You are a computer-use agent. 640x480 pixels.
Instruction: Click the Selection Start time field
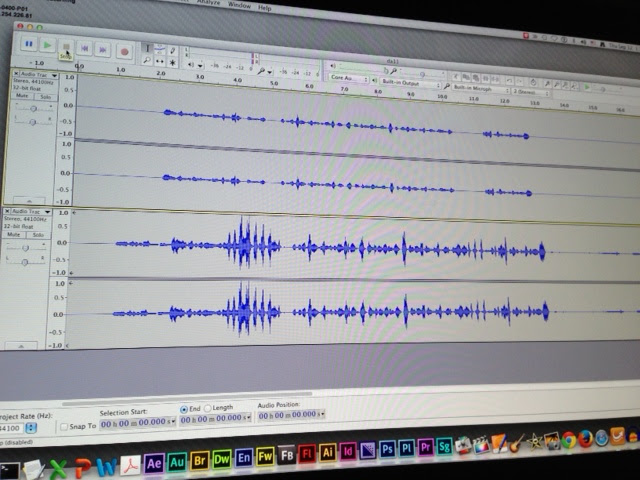pyautogui.click(x=138, y=423)
